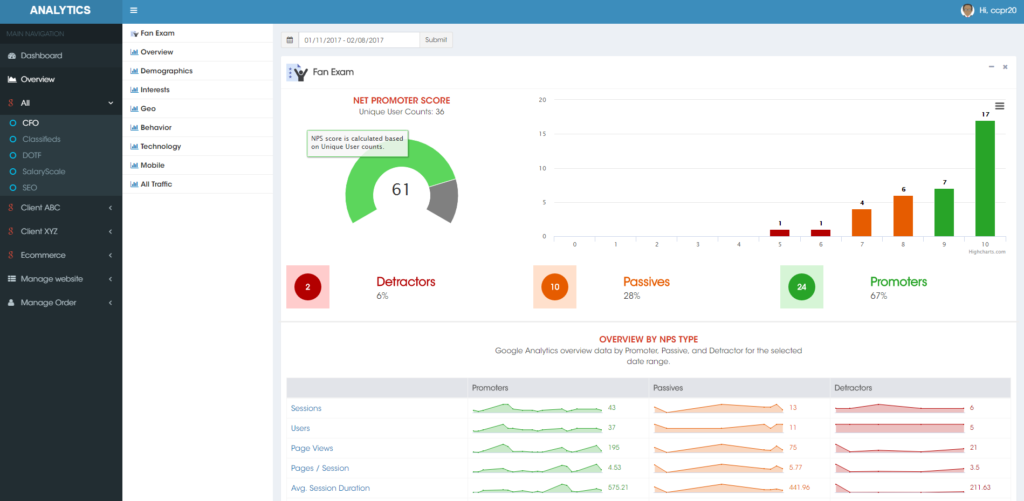Click the bar chart icon next to Mobile
The image size is (1024, 501).
(x=134, y=165)
